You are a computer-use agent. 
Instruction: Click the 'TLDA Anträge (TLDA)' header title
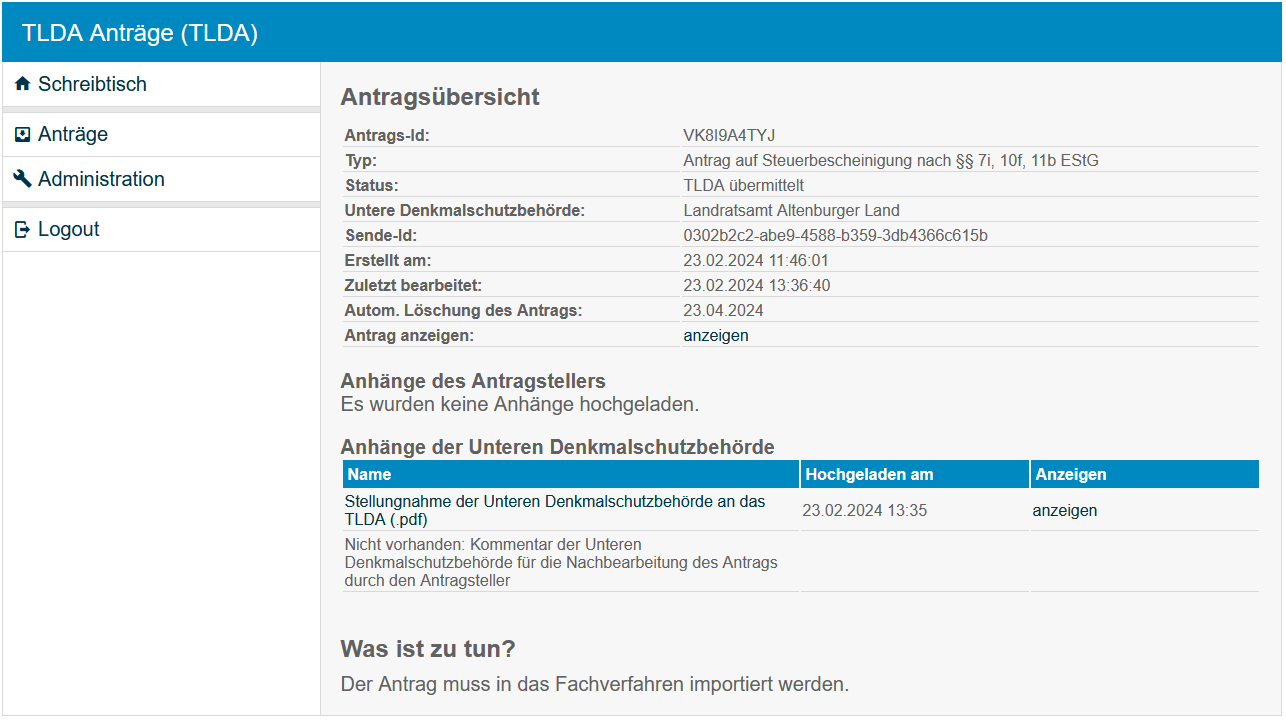[x=140, y=33]
